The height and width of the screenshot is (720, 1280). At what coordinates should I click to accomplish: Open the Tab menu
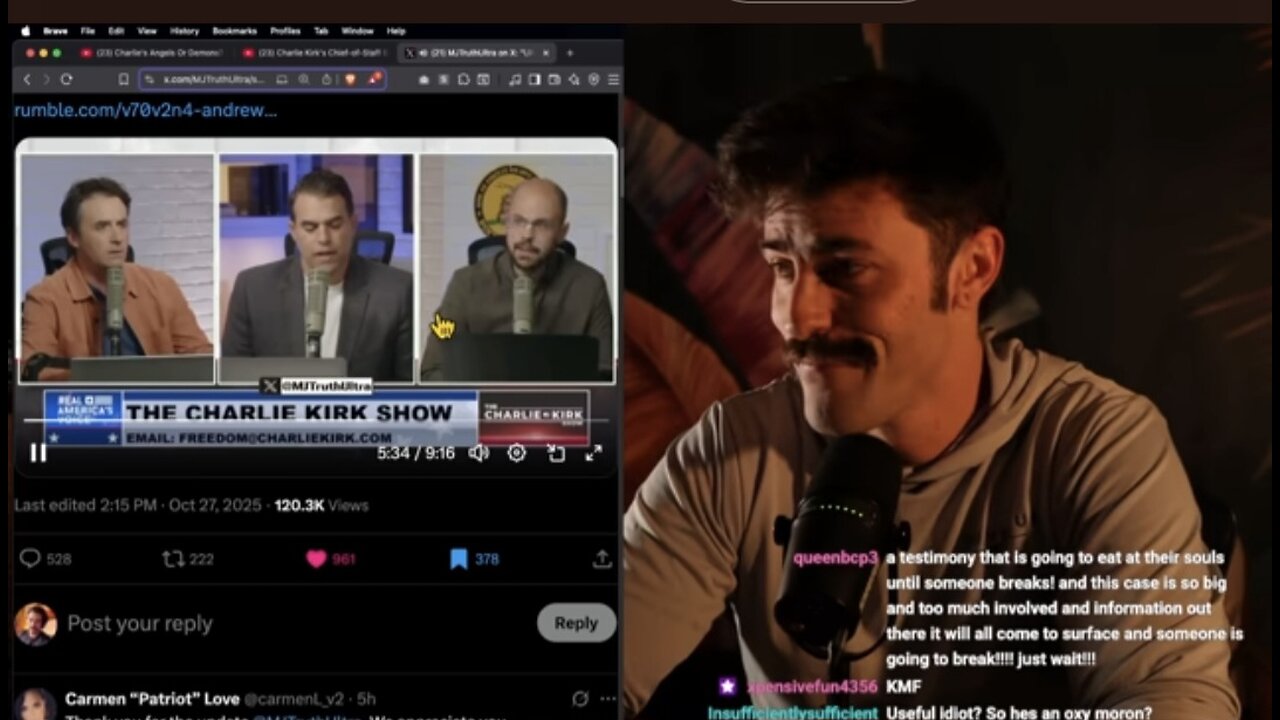pyautogui.click(x=321, y=31)
